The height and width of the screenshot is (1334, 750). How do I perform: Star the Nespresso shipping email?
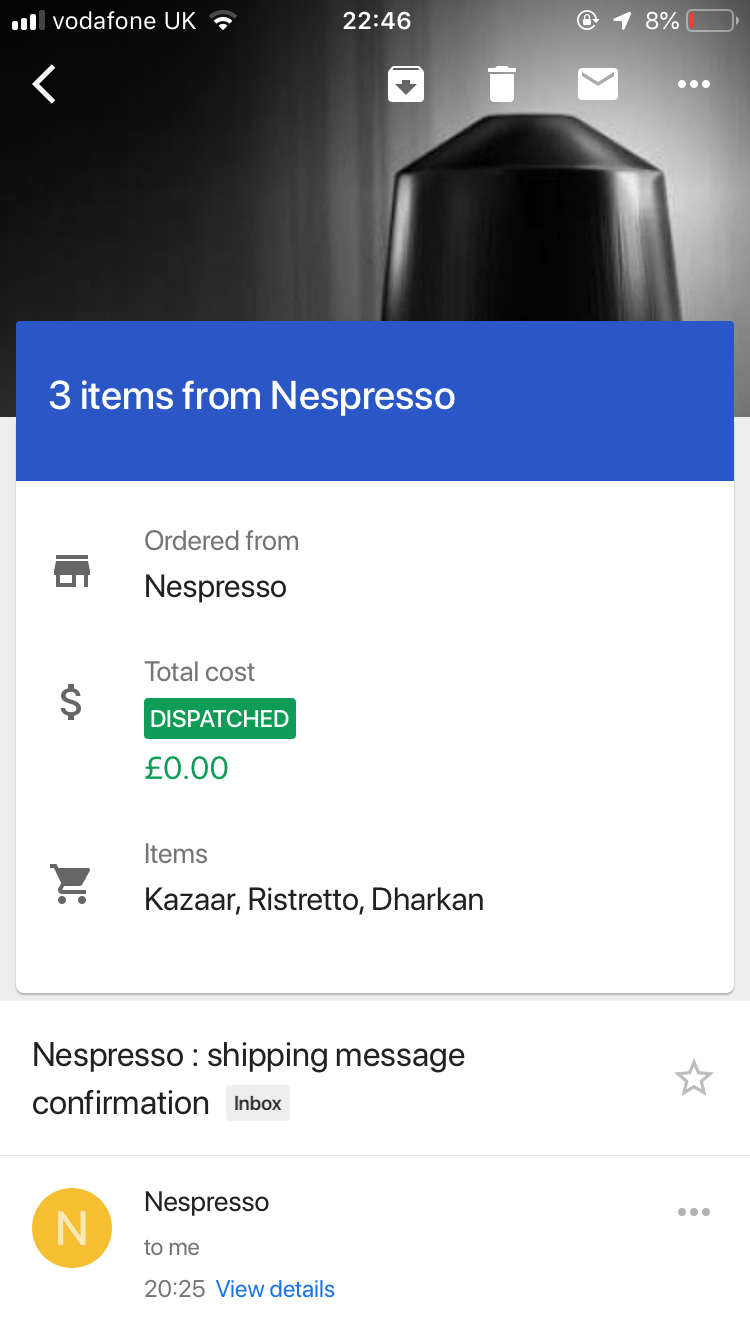[693, 1079]
